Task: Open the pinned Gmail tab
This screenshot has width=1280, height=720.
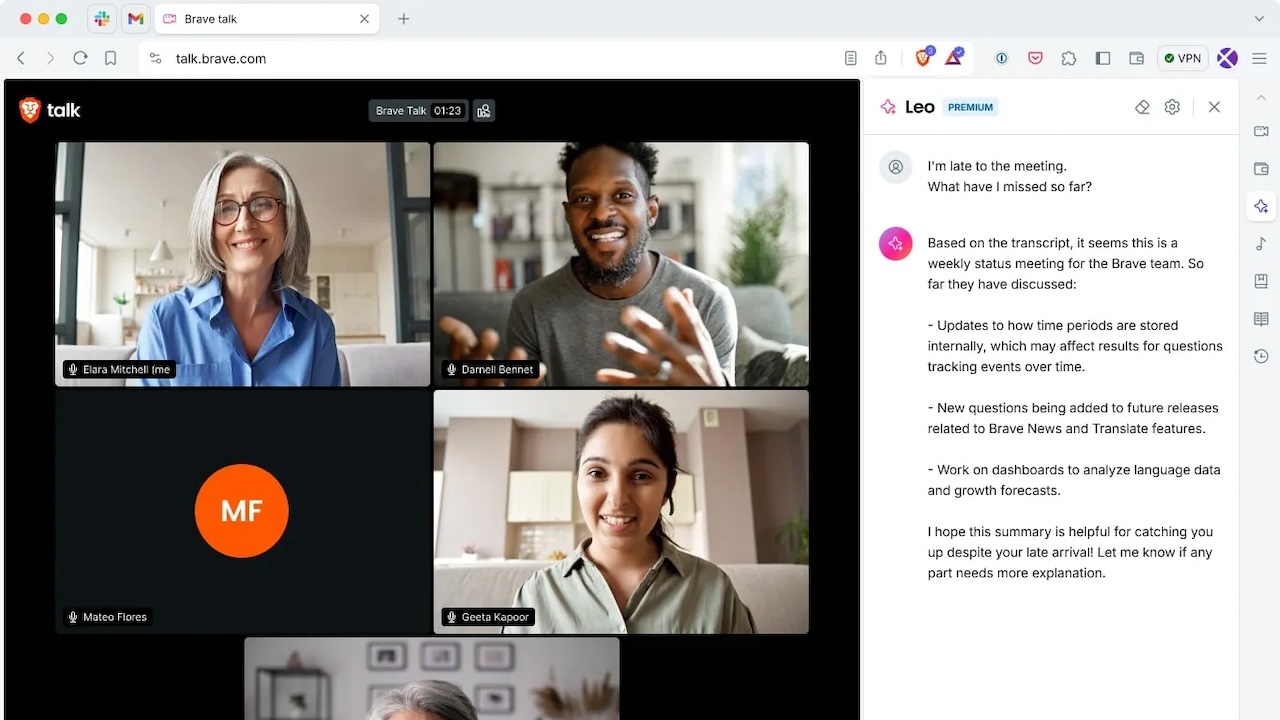Action: point(135,19)
